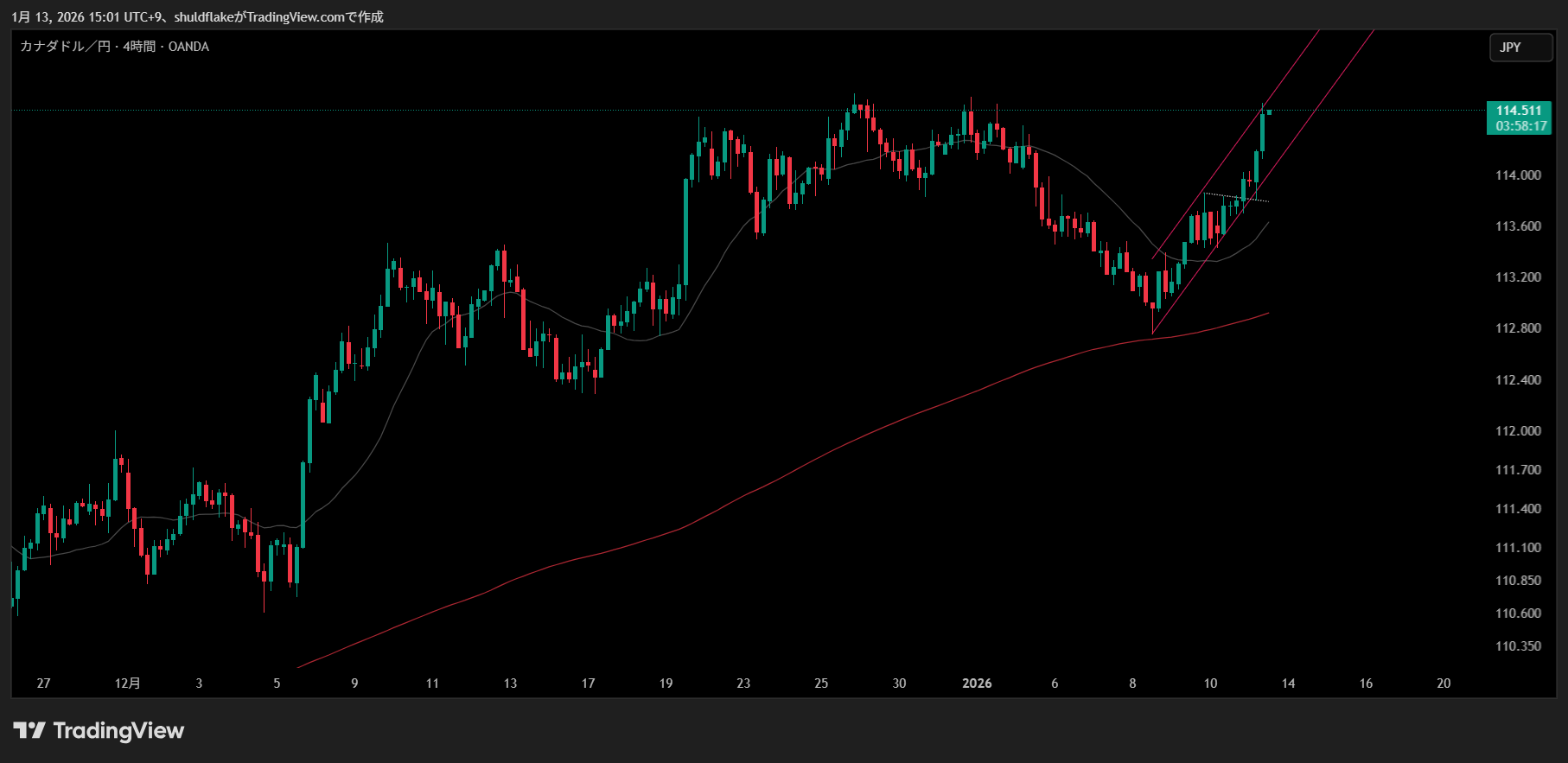Click the 12月 label on time axis
This screenshot has width=1568, height=763.
tap(127, 684)
